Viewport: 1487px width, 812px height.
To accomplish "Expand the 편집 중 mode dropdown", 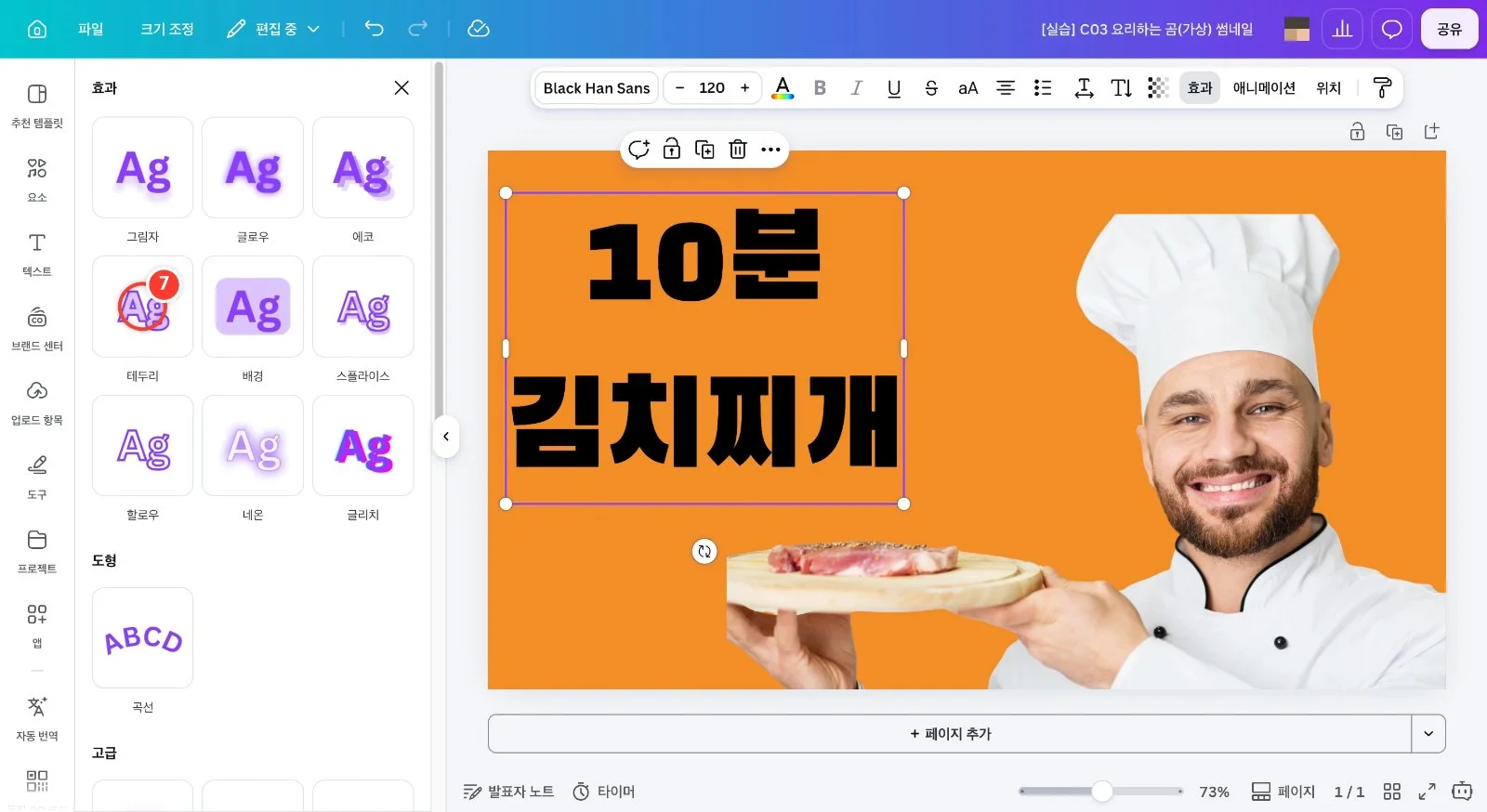I will pos(273,29).
